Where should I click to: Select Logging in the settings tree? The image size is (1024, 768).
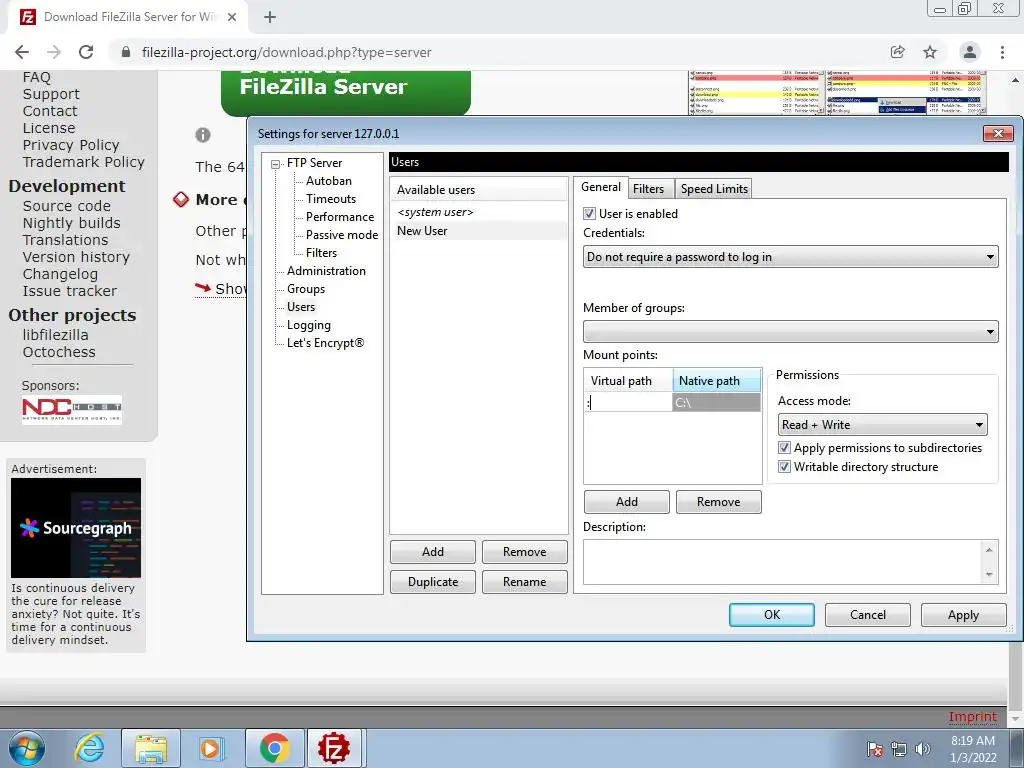tap(308, 325)
